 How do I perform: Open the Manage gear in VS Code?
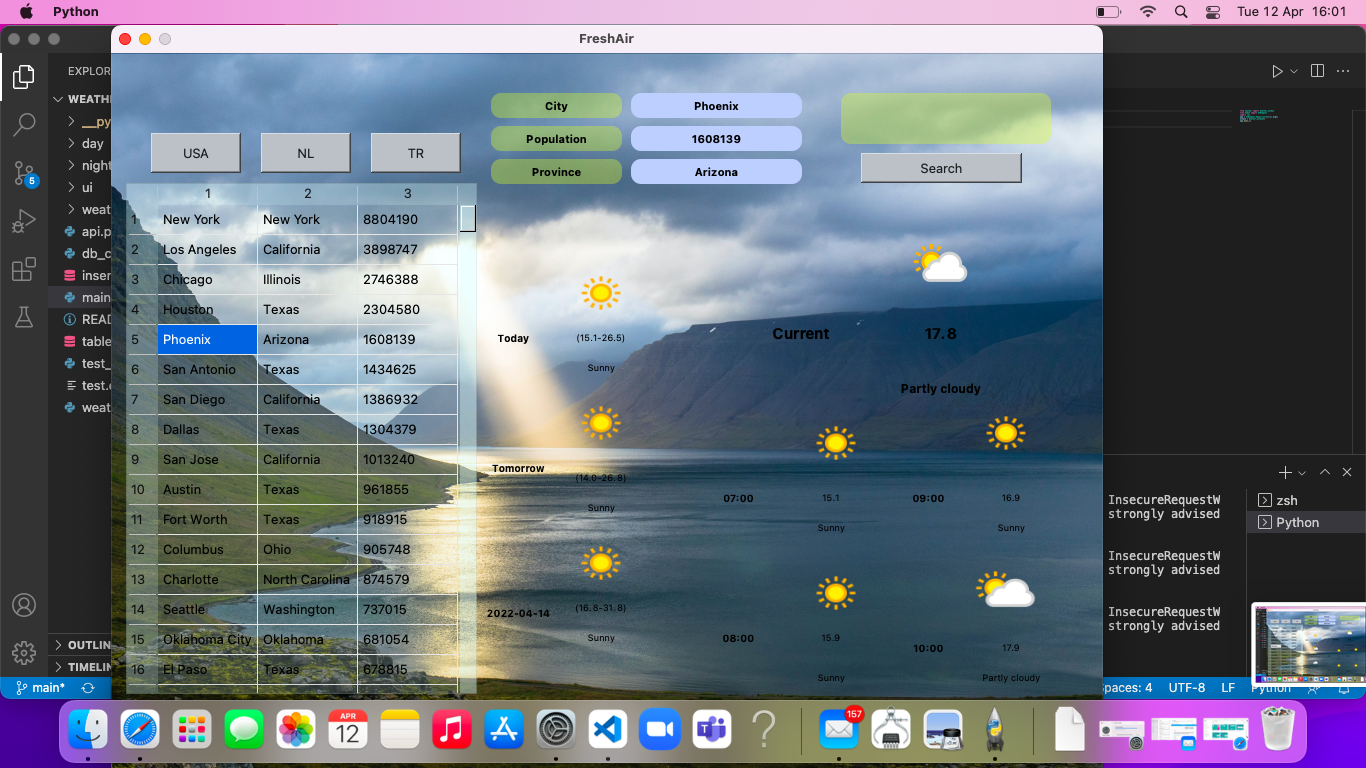[24, 653]
